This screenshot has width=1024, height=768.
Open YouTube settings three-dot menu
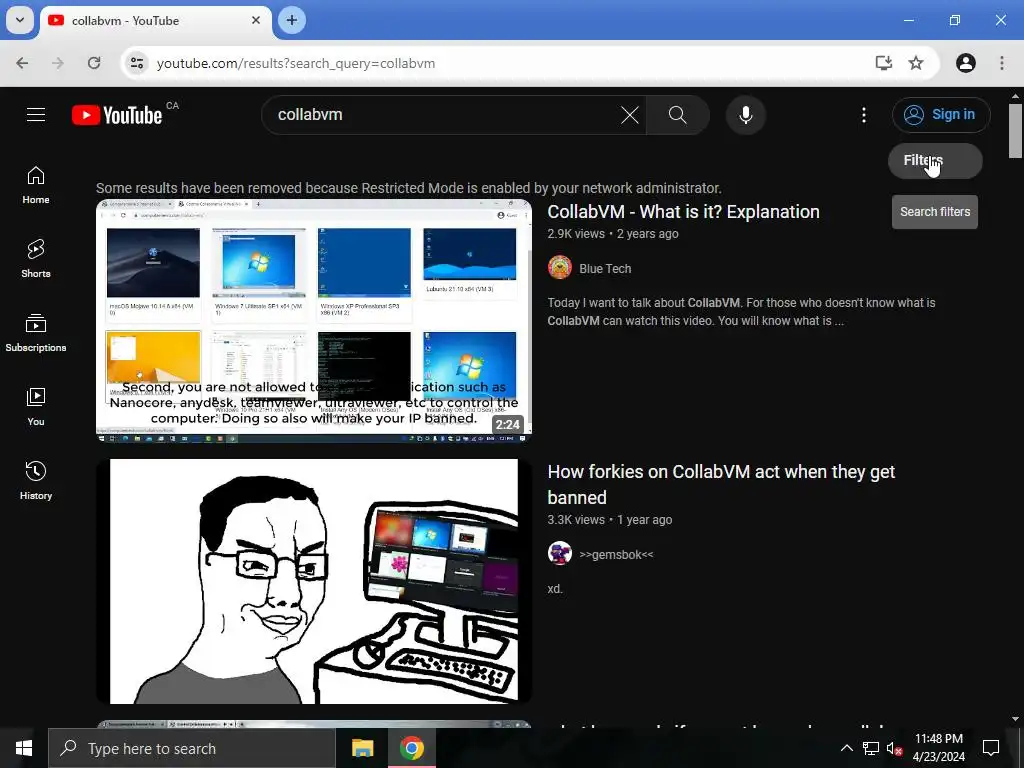pos(863,115)
